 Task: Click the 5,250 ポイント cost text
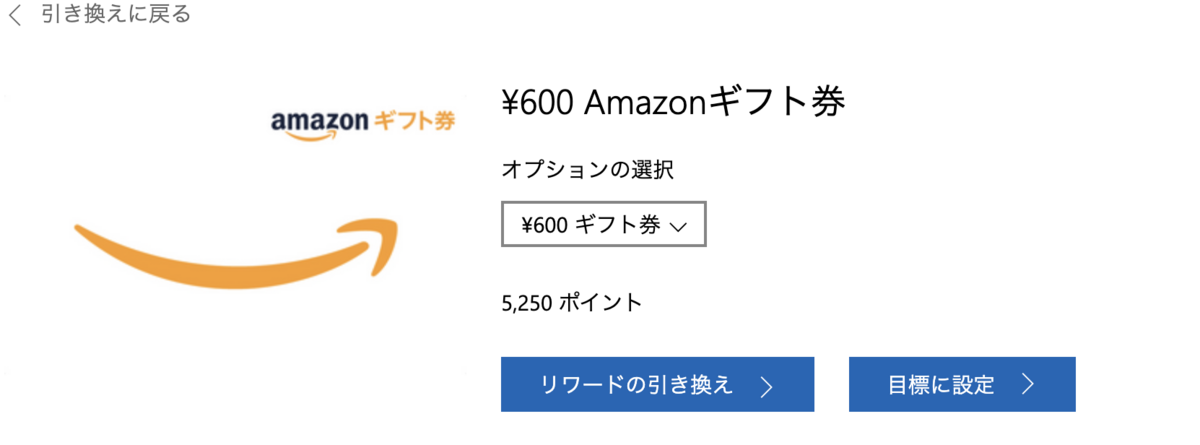[x=571, y=302]
